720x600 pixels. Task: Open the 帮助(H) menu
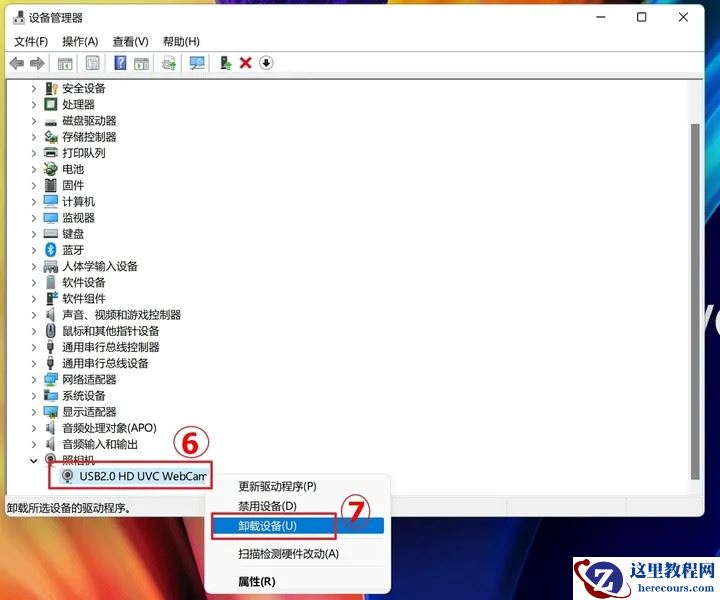tap(181, 42)
